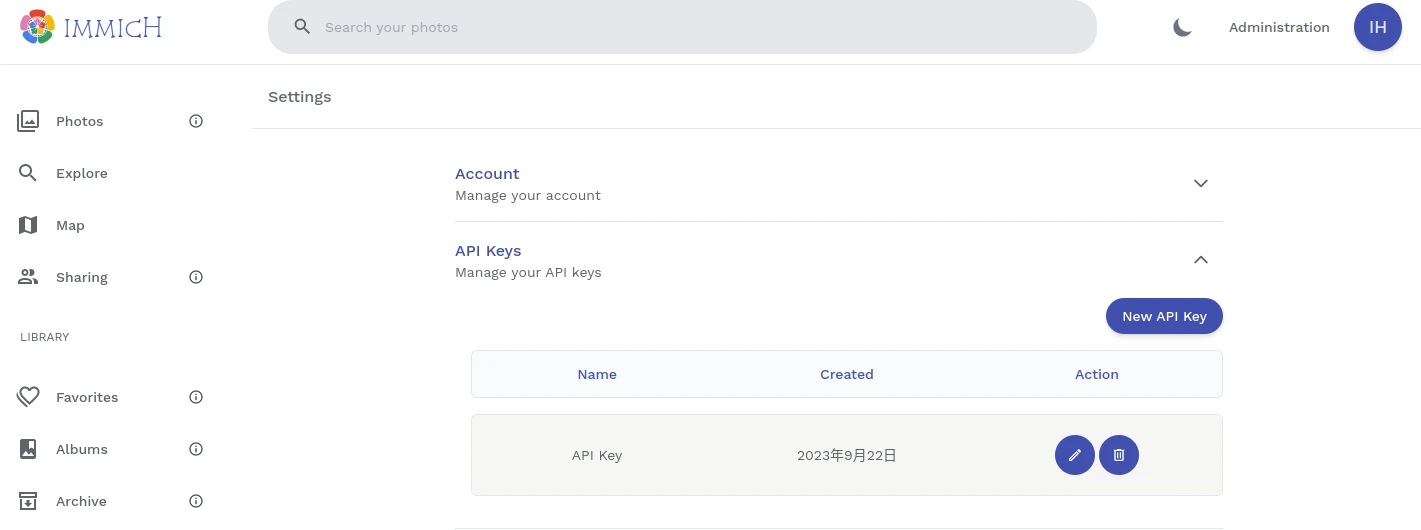Toggle dark mode moon icon
Image resolution: width=1421 pixels, height=530 pixels.
(x=1182, y=27)
